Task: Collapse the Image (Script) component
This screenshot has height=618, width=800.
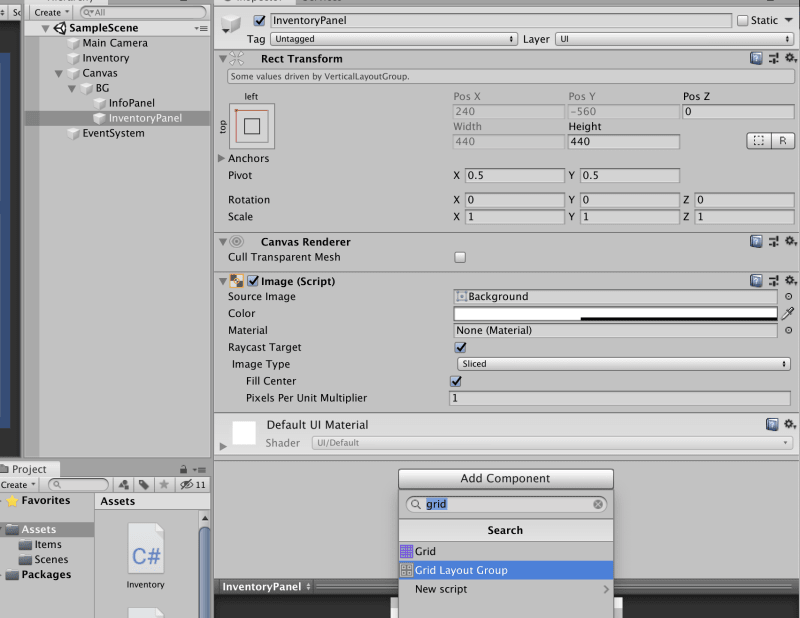Action: point(223,281)
